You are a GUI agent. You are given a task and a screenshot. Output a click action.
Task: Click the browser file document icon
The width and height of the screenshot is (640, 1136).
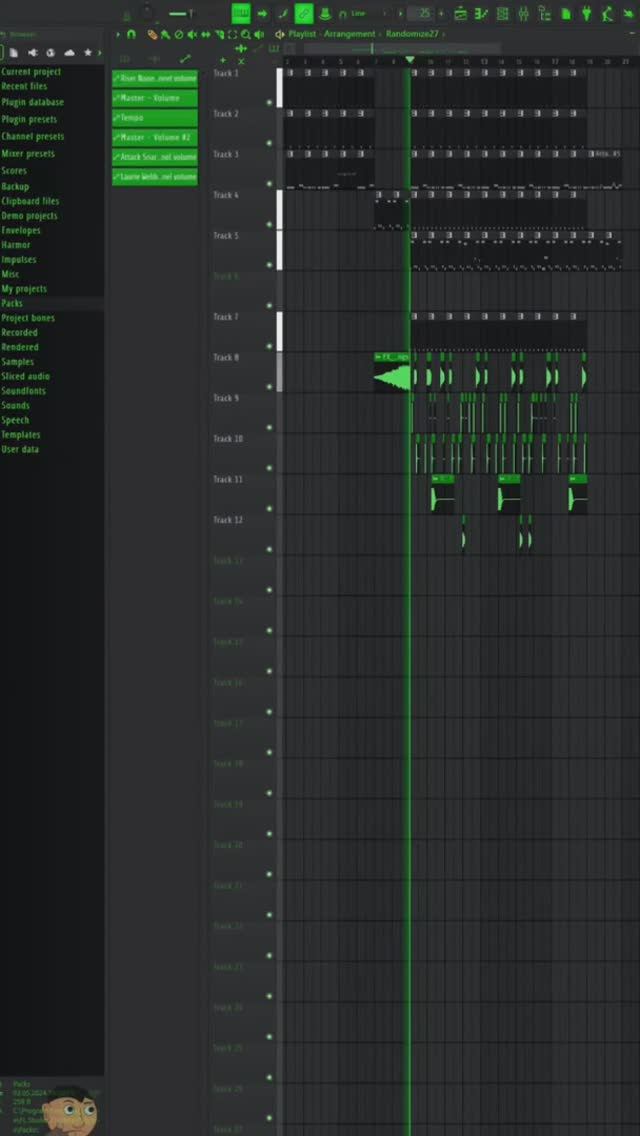click(13, 53)
